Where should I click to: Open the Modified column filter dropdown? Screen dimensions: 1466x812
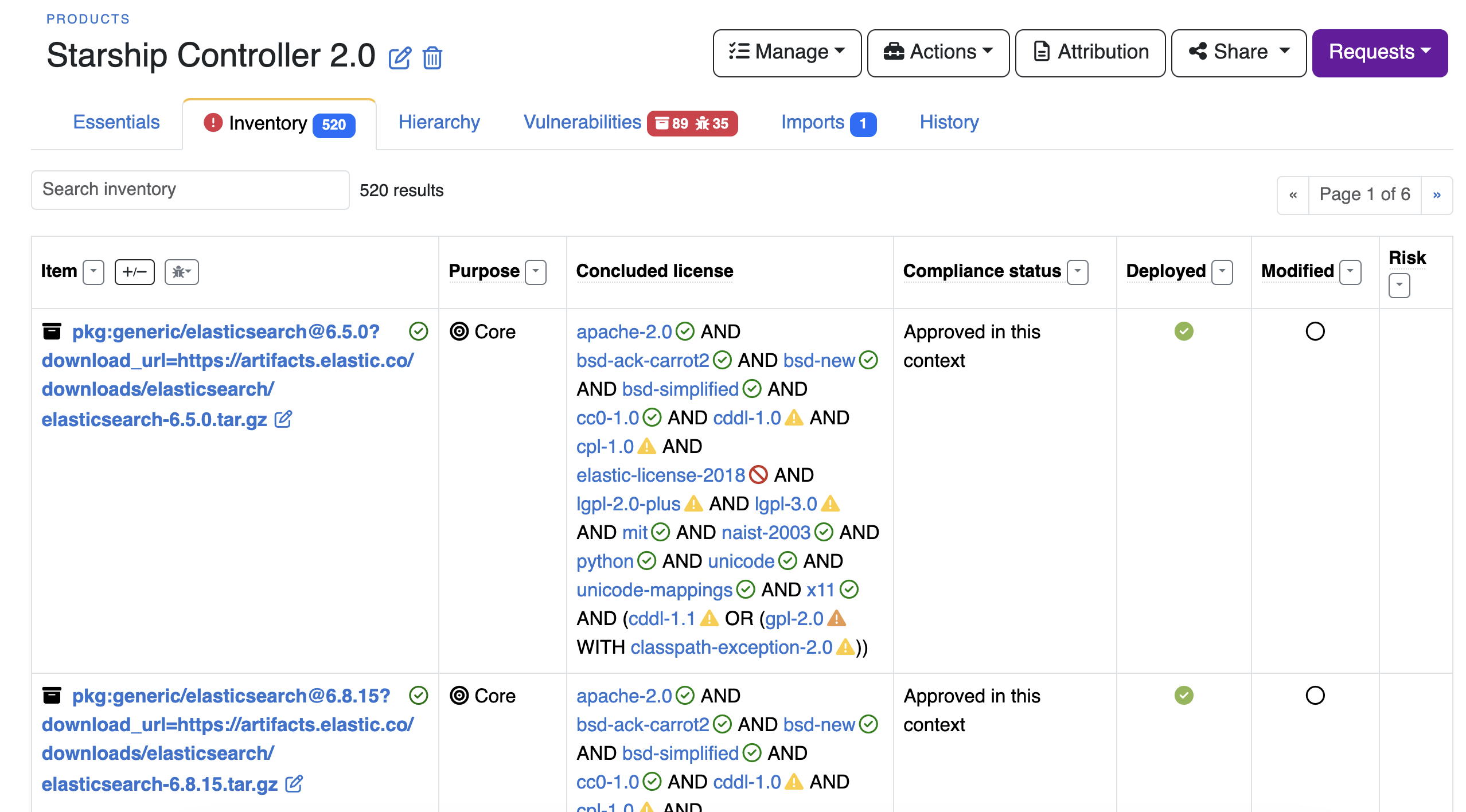[1350, 272]
